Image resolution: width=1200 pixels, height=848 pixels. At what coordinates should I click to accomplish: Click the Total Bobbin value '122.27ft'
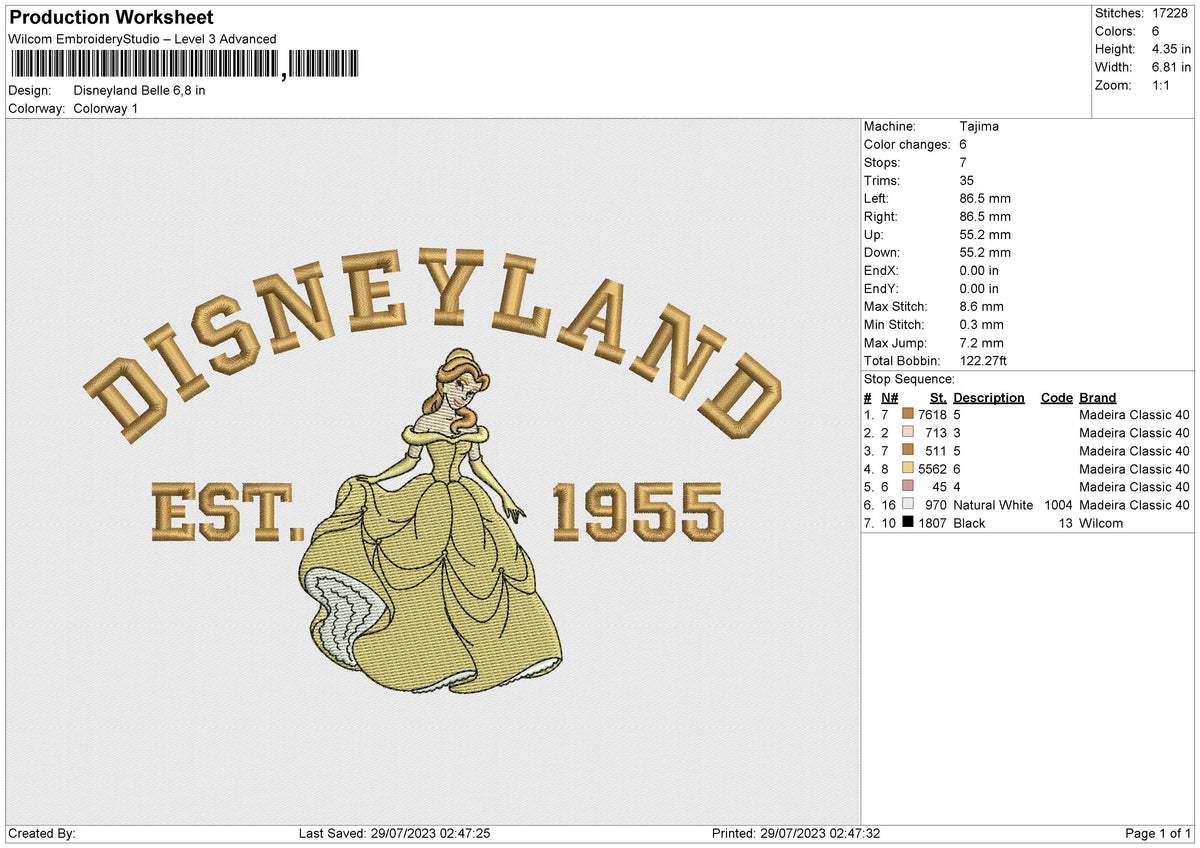(x=984, y=360)
